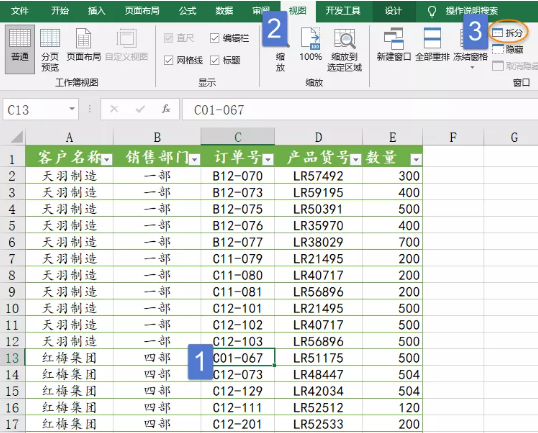Viewport: 538px width, 433px height.
Task: Expand the 订单号 filter dropdown arrow
Action: 268,159
